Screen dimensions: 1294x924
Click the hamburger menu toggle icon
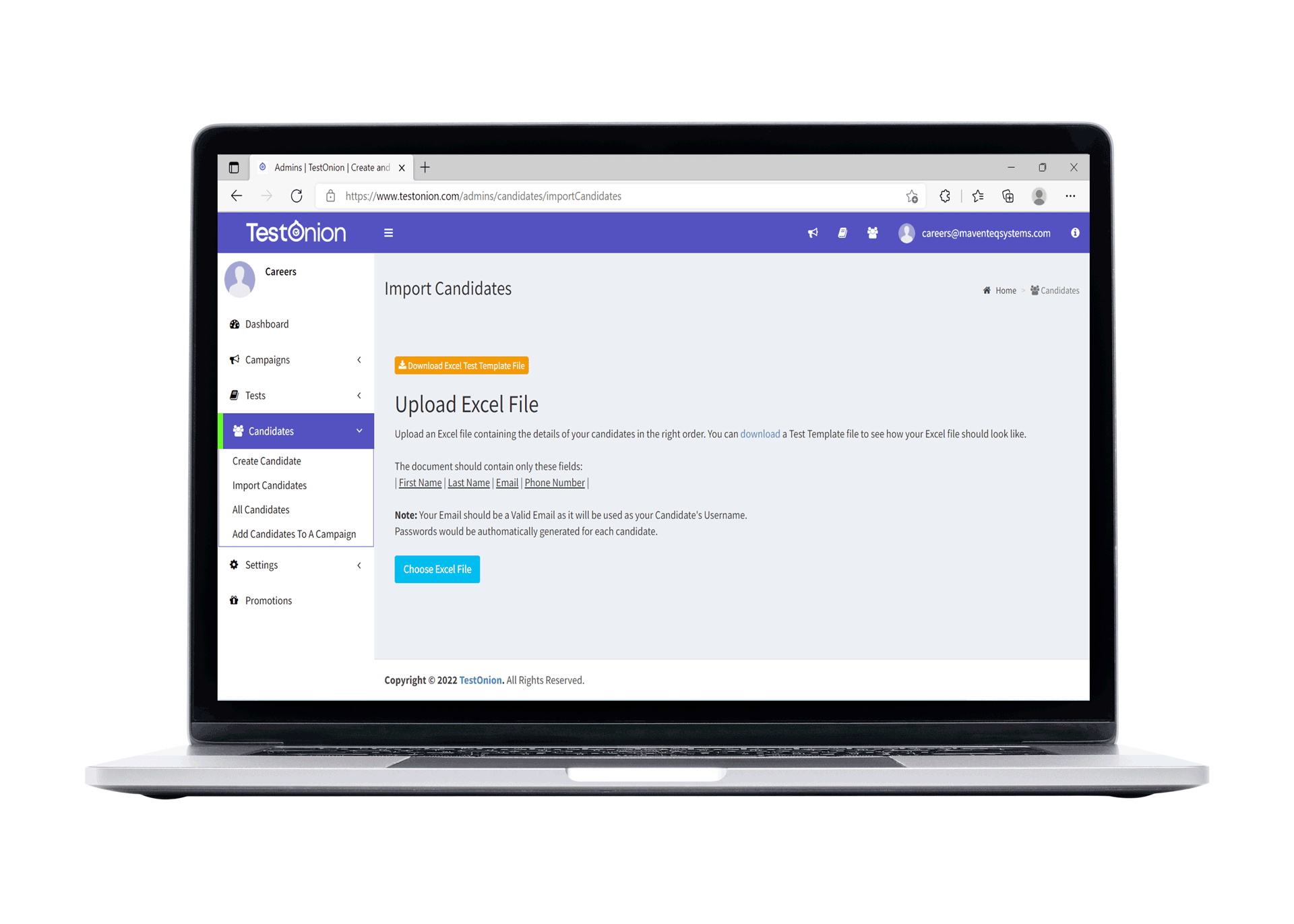click(x=389, y=233)
